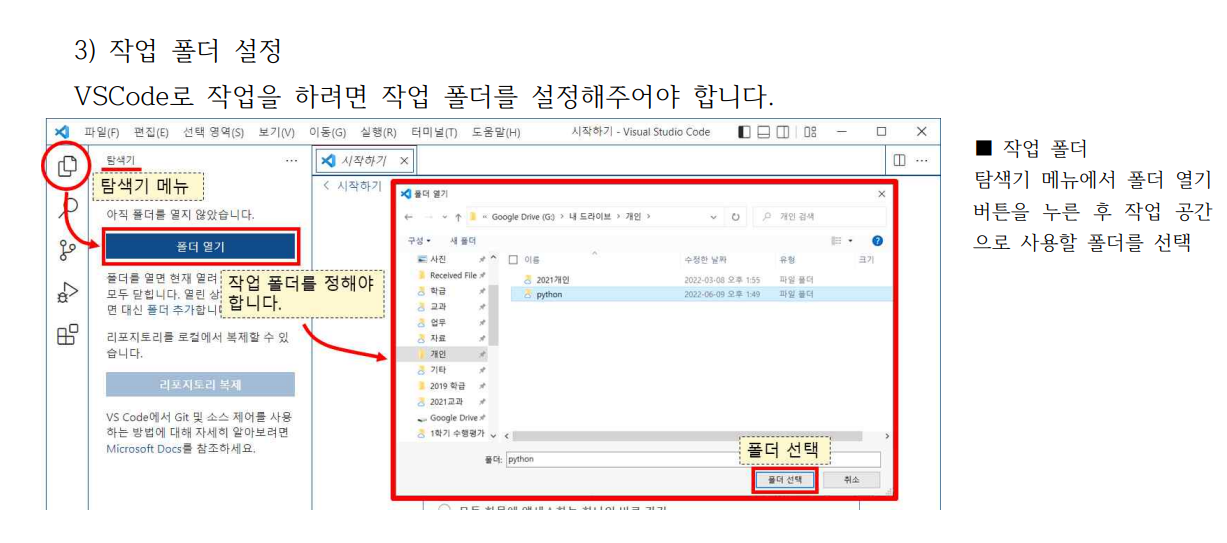Open the 편집(E) menu
The image size is (1227, 543).
(x=152, y=132)
